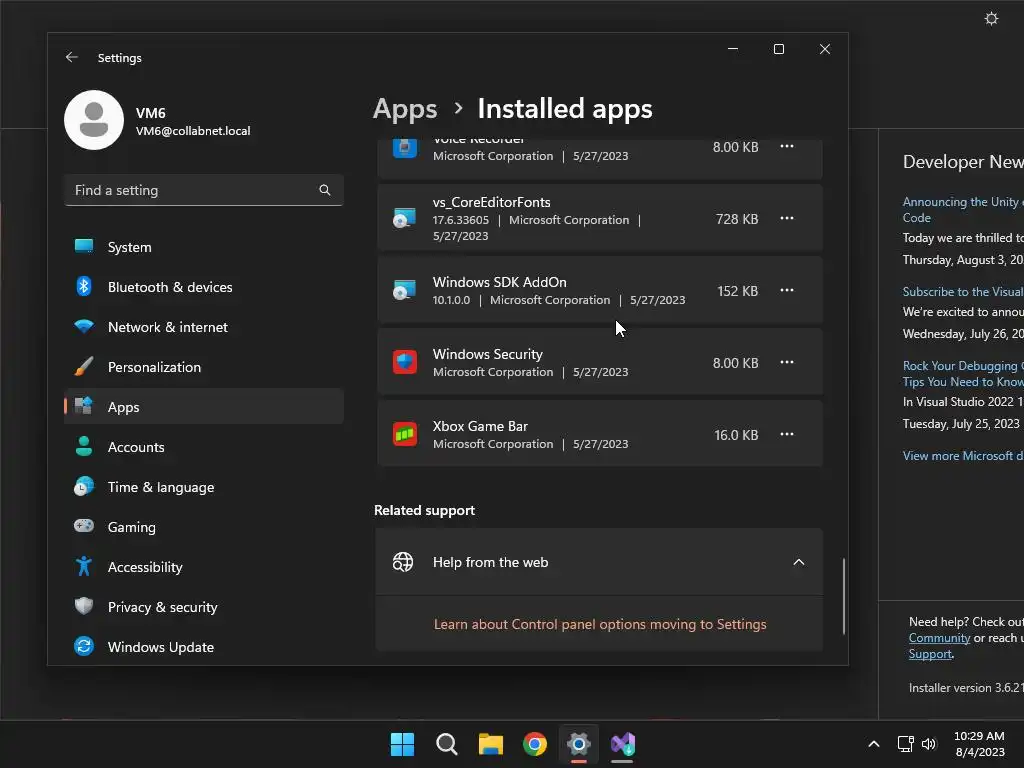Click the Windows Security shield icon
Screen dimensions: 1024x768
click(x=405, y=362)
